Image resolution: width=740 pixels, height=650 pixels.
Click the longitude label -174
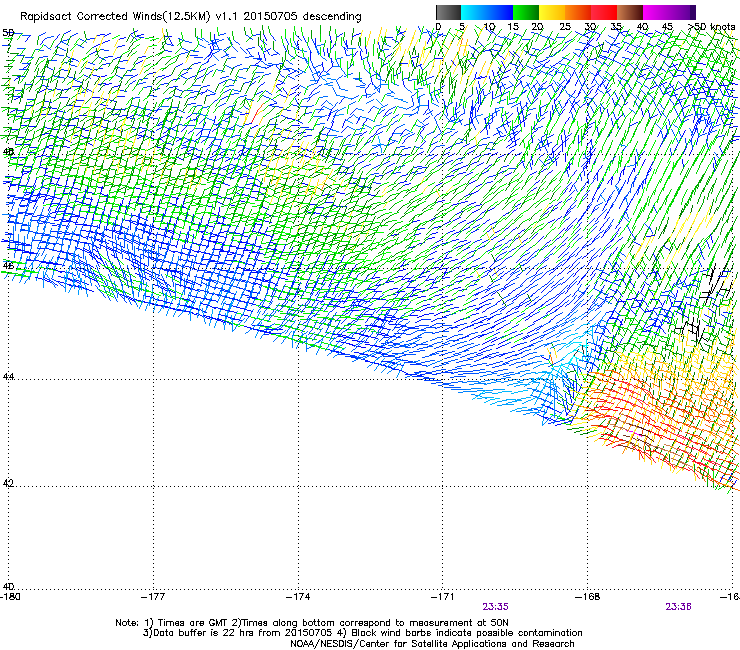[298, 597]
